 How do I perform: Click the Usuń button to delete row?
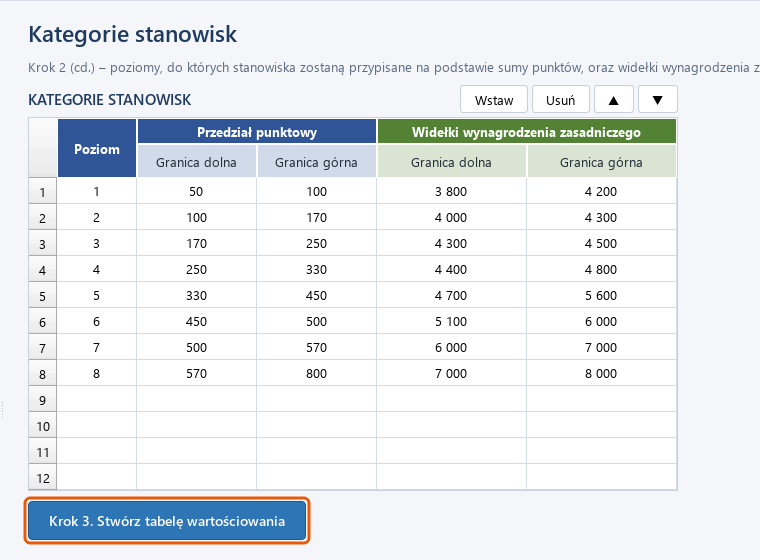561,100
